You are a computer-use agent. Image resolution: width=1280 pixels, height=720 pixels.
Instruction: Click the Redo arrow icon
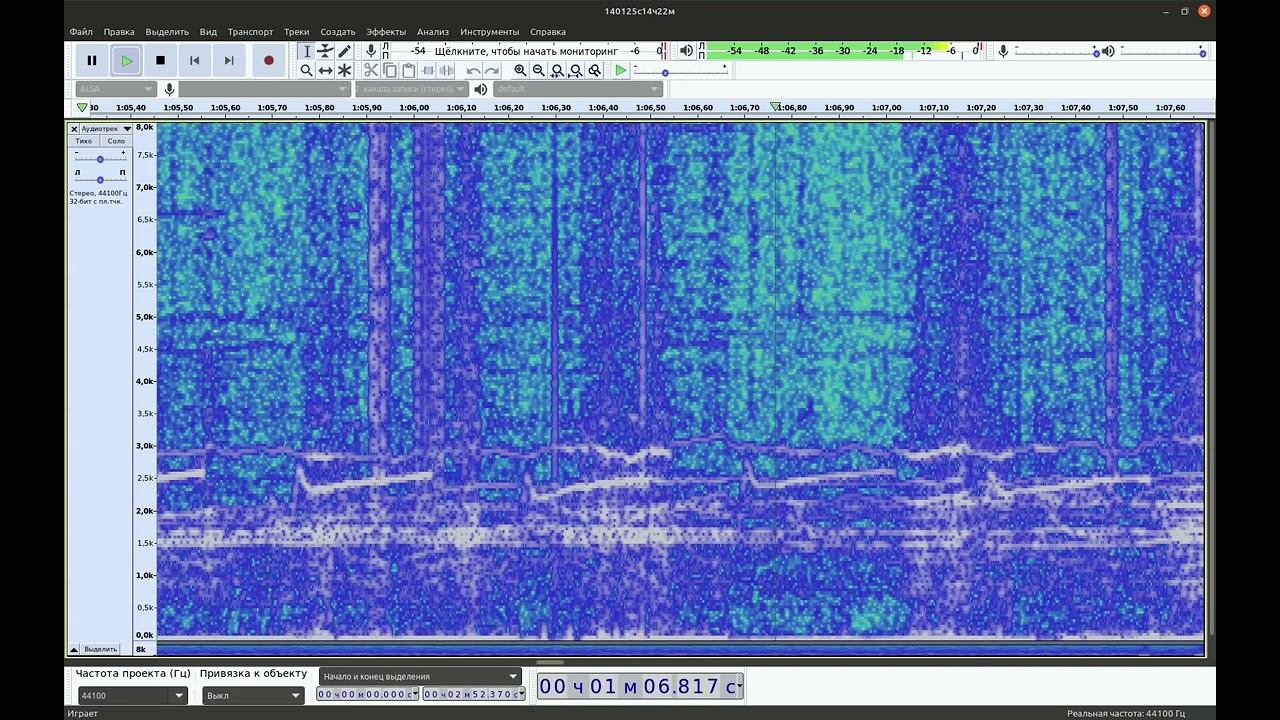492,70
